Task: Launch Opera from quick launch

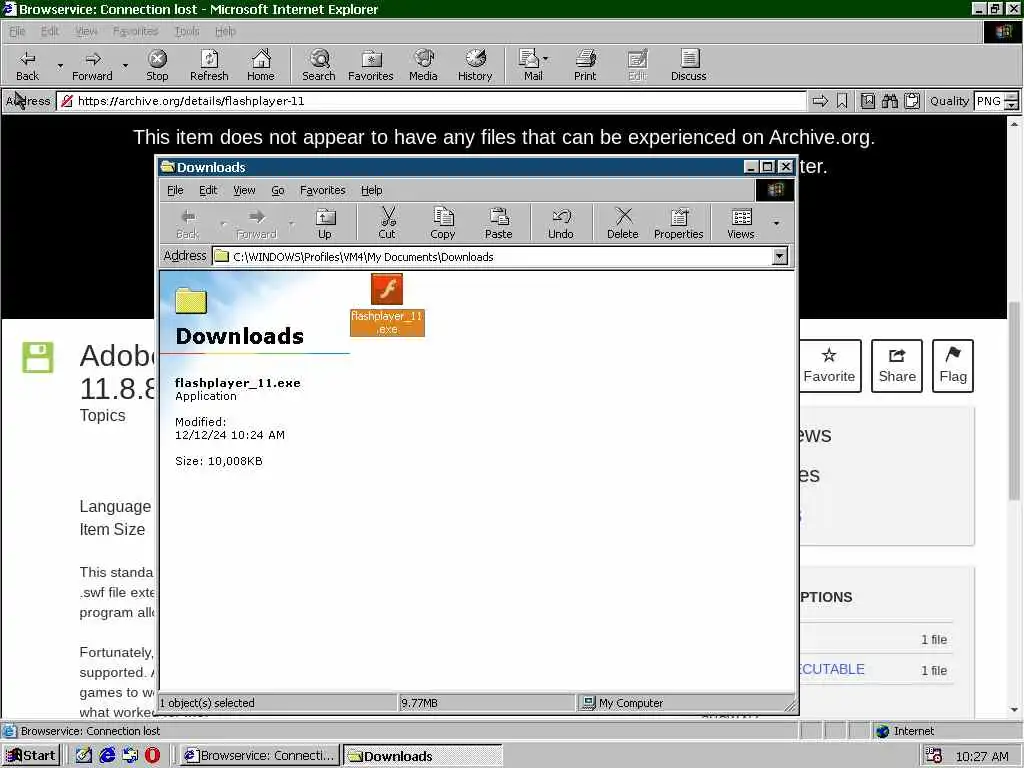Action: coord(153,756)
